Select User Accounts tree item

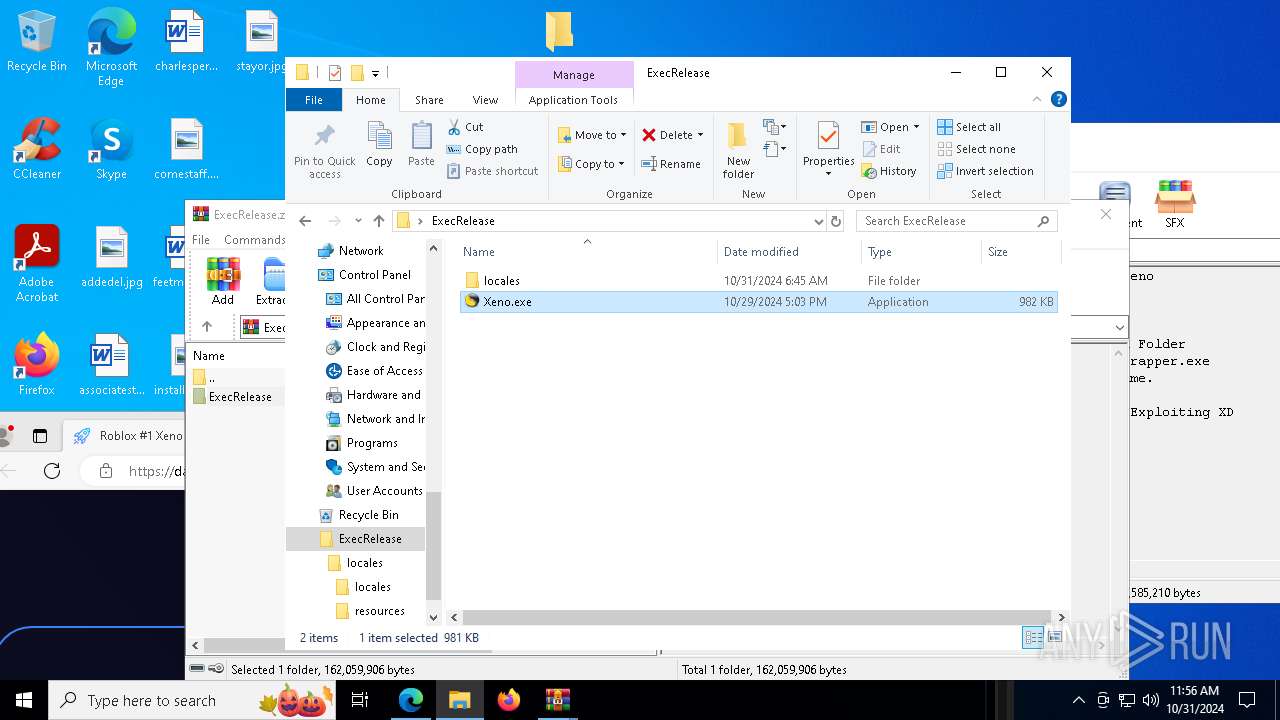point(384,491)
